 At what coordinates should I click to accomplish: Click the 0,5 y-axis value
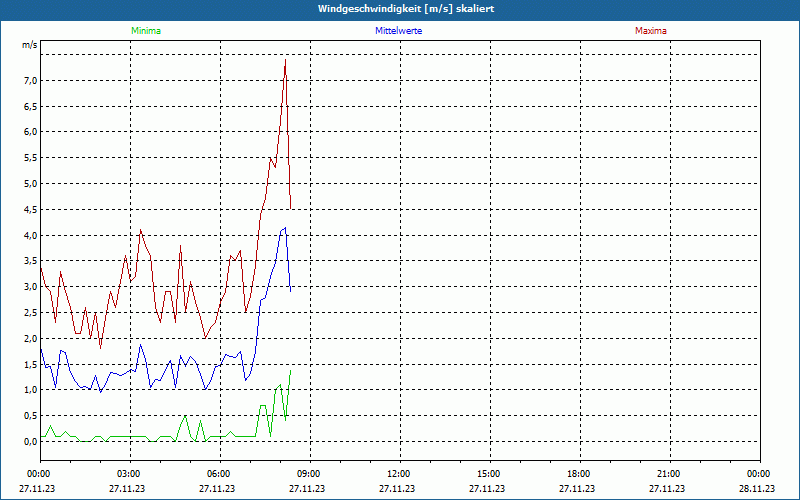click(x=30, y=416)
